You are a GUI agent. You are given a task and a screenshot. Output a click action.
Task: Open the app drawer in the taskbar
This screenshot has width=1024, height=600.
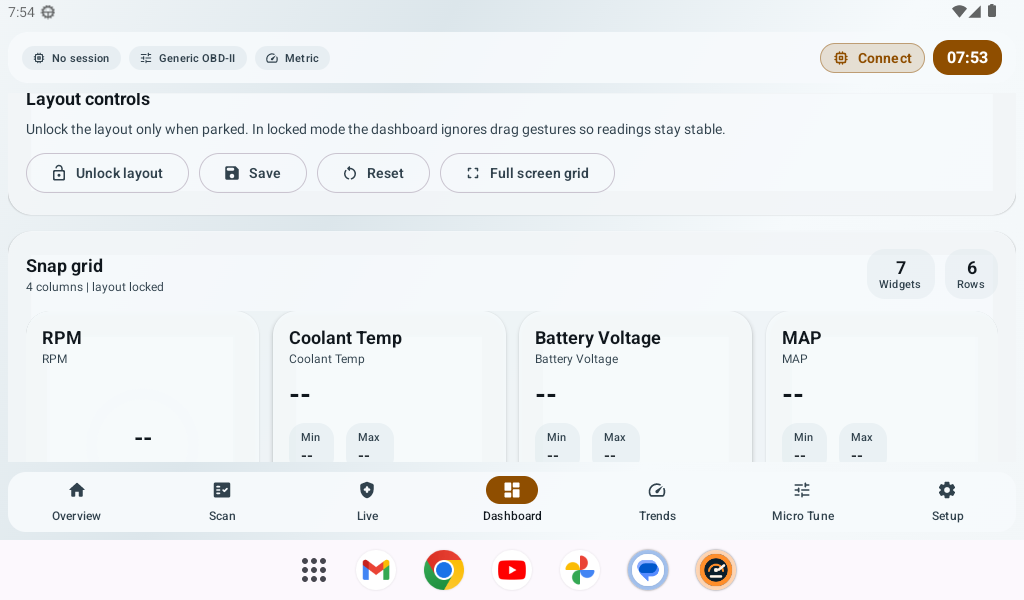(x=313, y=569)
